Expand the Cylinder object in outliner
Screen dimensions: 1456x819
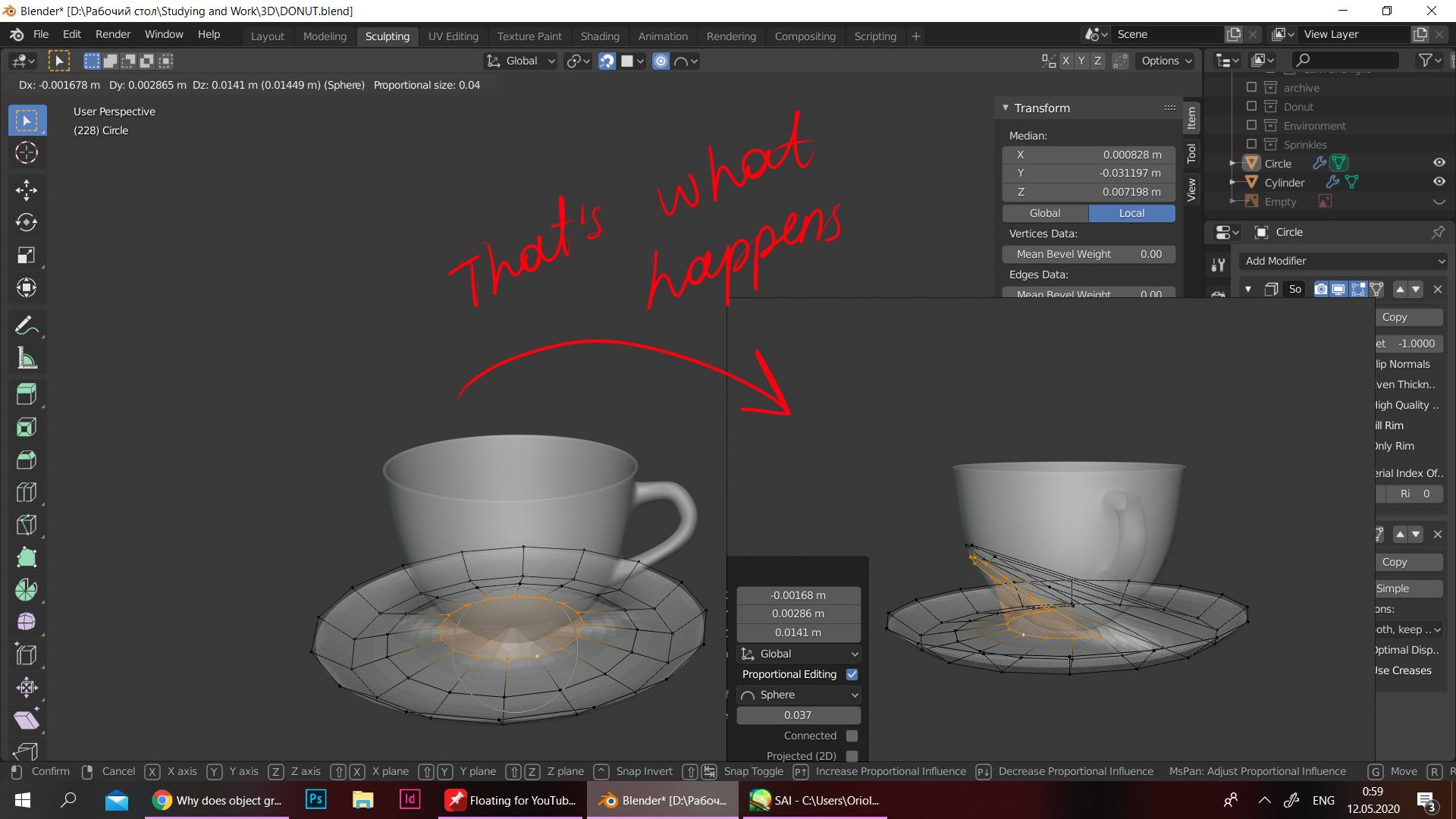pyautogui.click(x=1232, y=183)
